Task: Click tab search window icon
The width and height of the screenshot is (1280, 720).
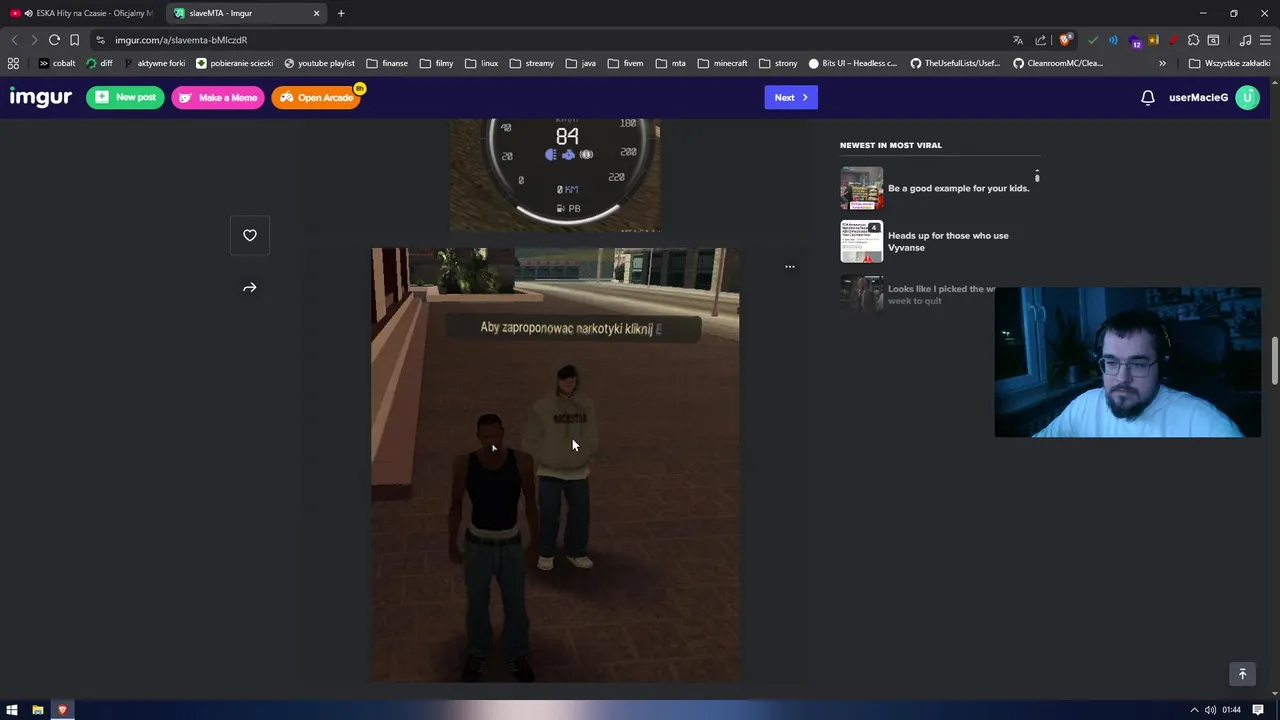Action: (1213, 40)
